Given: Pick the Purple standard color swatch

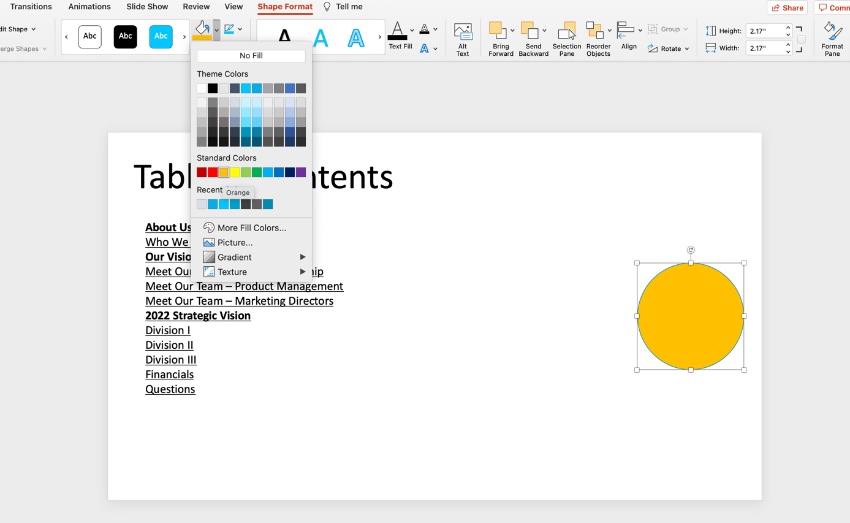Looking at the screenshot, I should click(x=301, y=172).
